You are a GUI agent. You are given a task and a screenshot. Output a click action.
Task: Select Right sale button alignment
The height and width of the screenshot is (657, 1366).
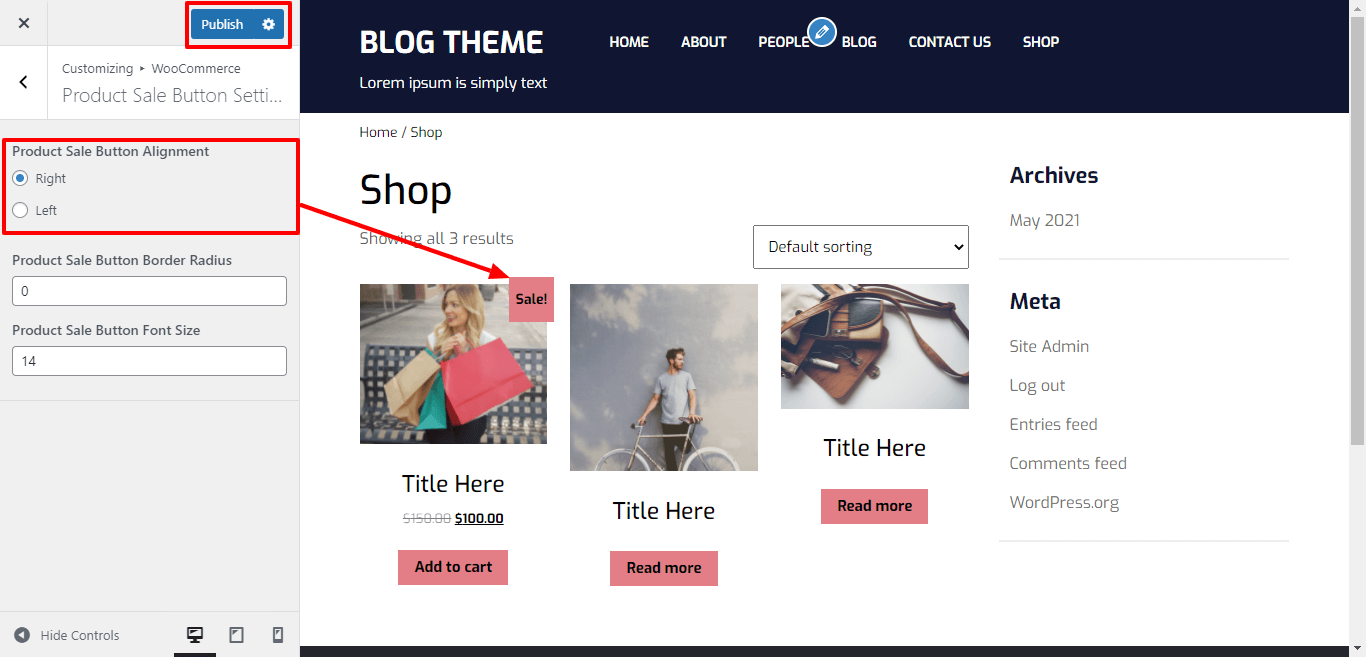tap(20, 178)
